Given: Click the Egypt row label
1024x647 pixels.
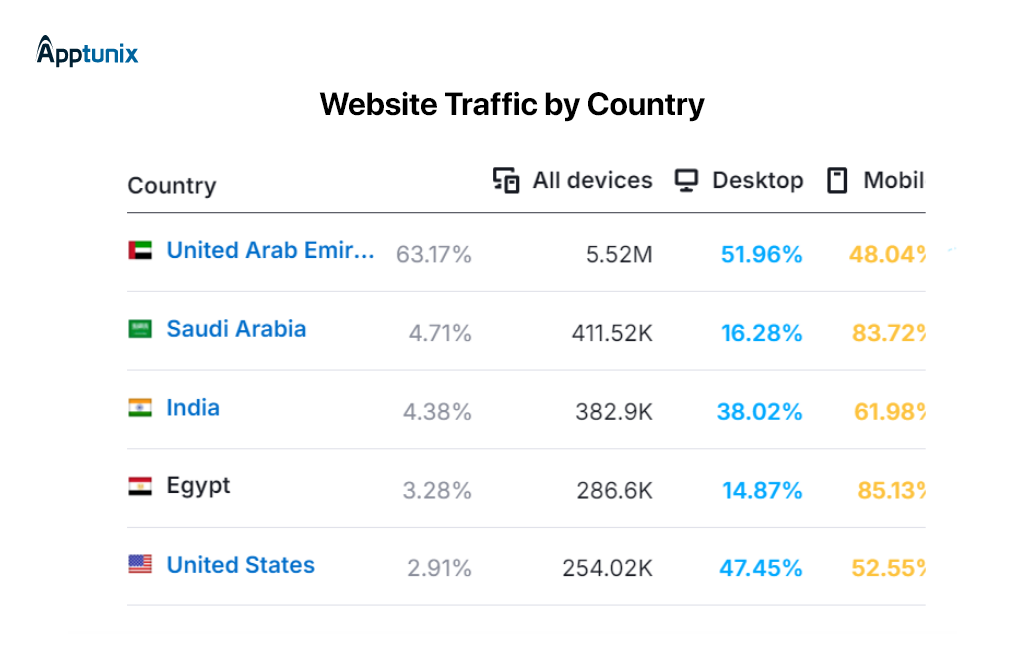Looking at the screenshot, I should (x=198, y=486).
